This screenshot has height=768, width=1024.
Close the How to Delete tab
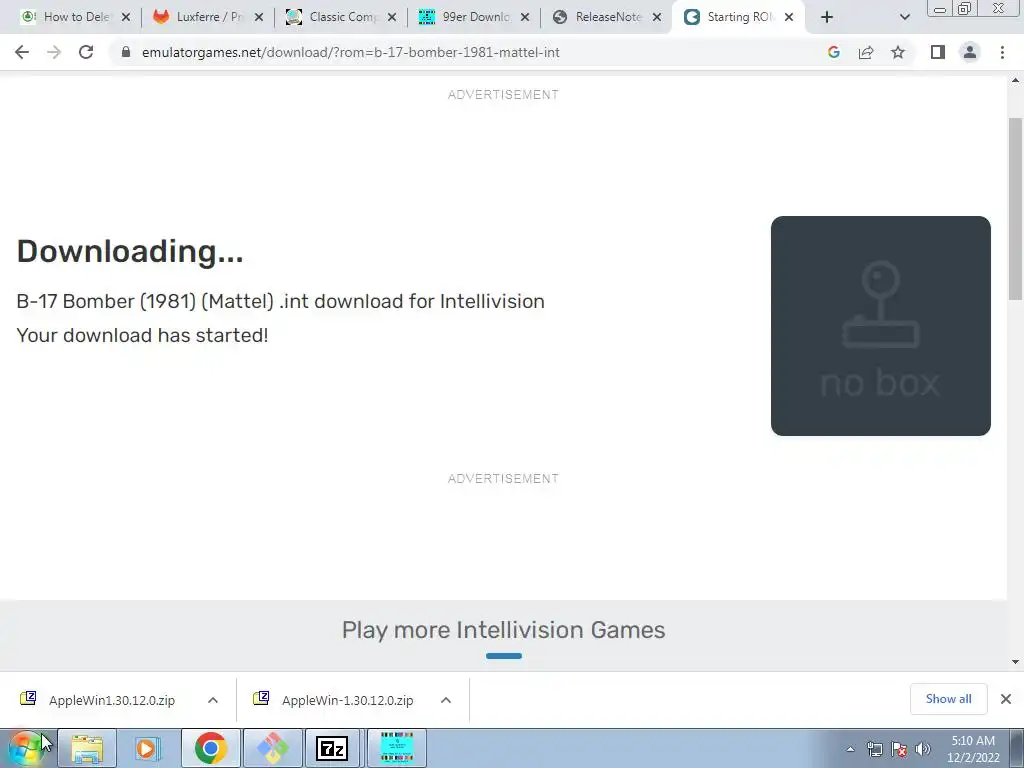(126, 17)
